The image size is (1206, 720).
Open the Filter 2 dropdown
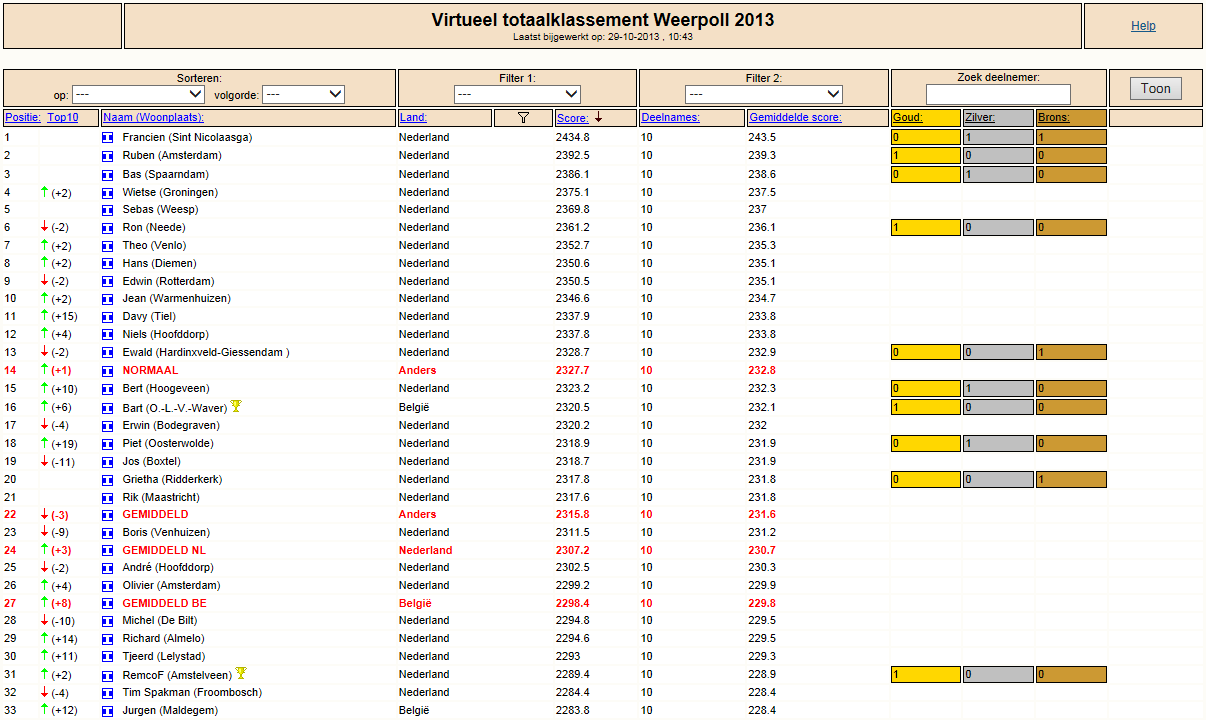(x=764, y=95)
